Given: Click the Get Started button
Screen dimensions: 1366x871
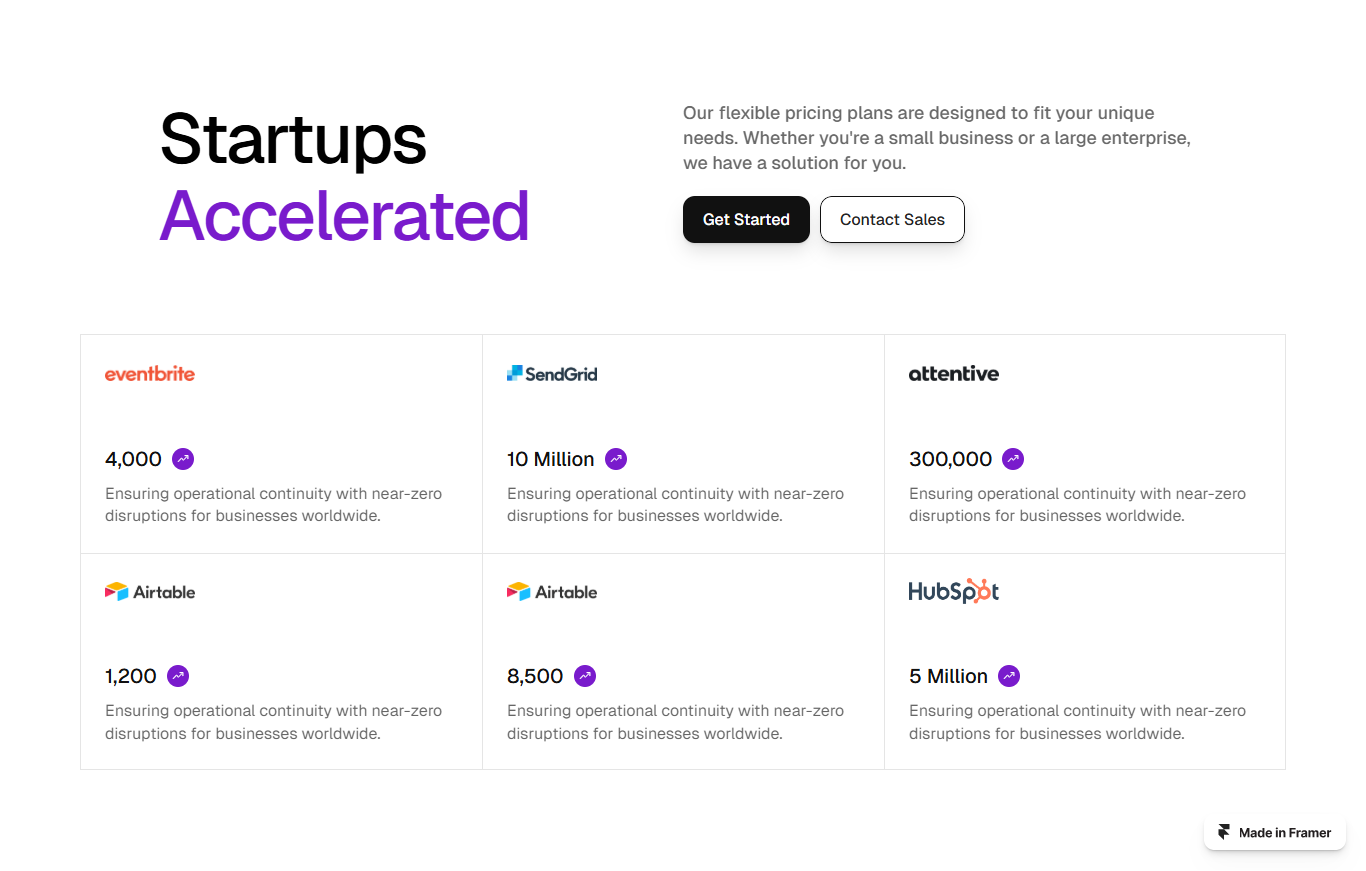Looking at the screenshot, I should tap(746, 219).
